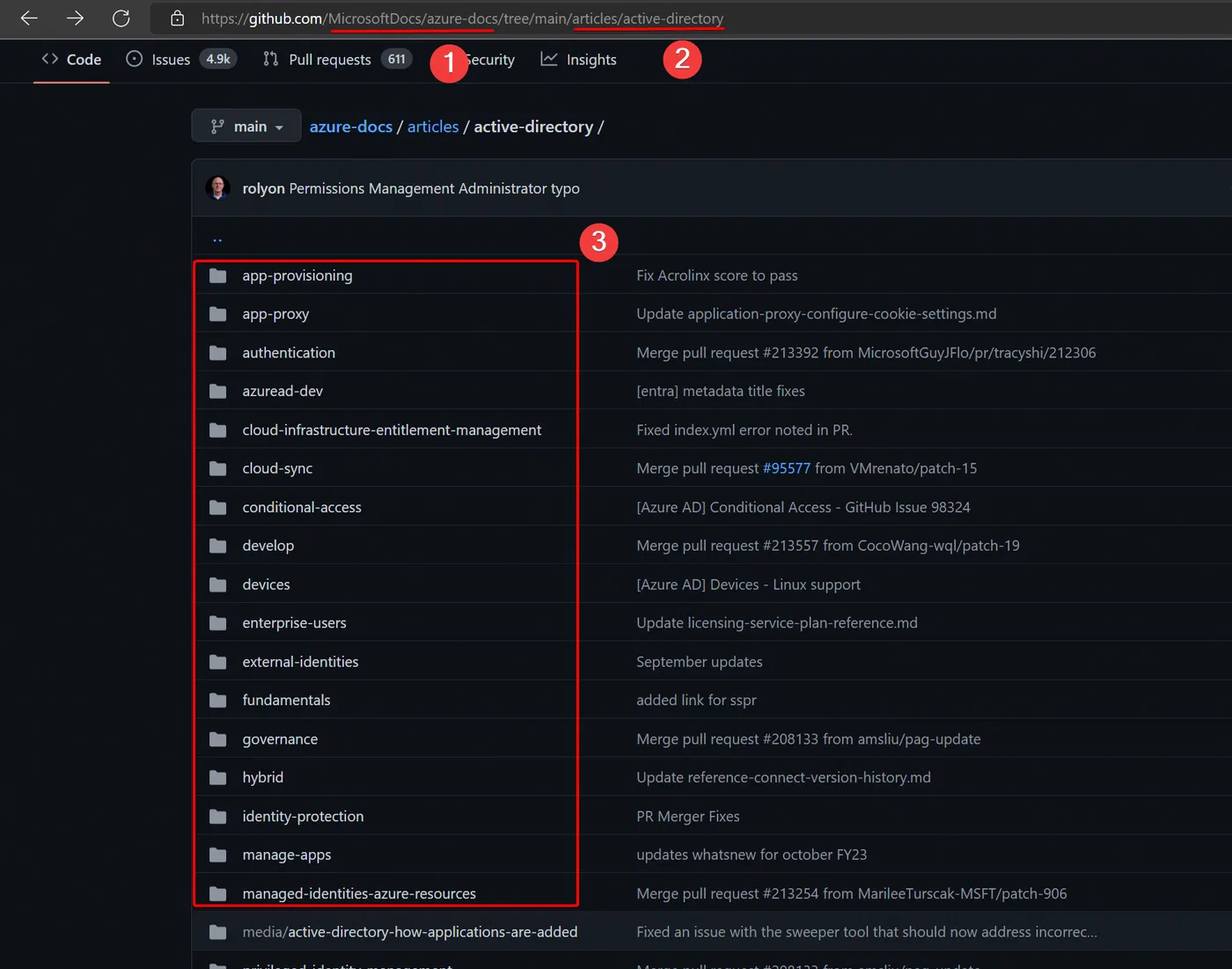Click the folder icon for external-identities
Viewport: 1232px width, 969px height.
pyautogui.click(x=217, y=662)
